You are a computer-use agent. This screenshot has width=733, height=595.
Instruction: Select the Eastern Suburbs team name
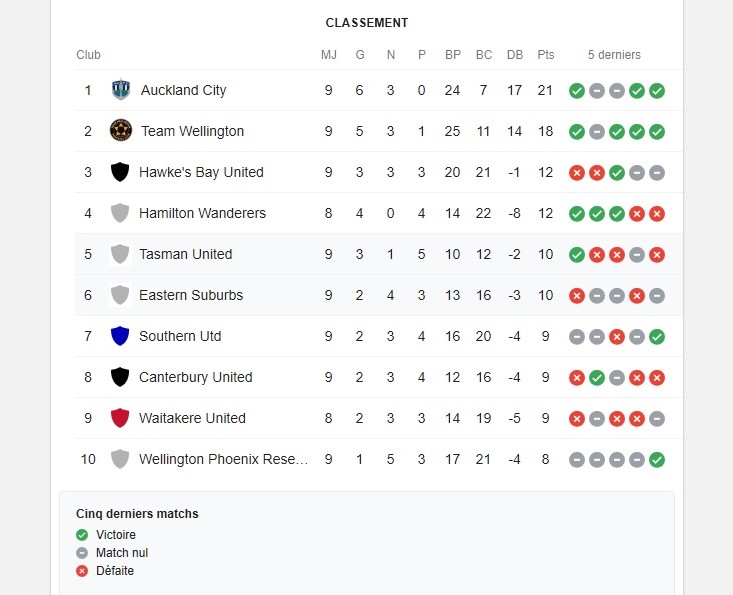[x=191, y=295]
